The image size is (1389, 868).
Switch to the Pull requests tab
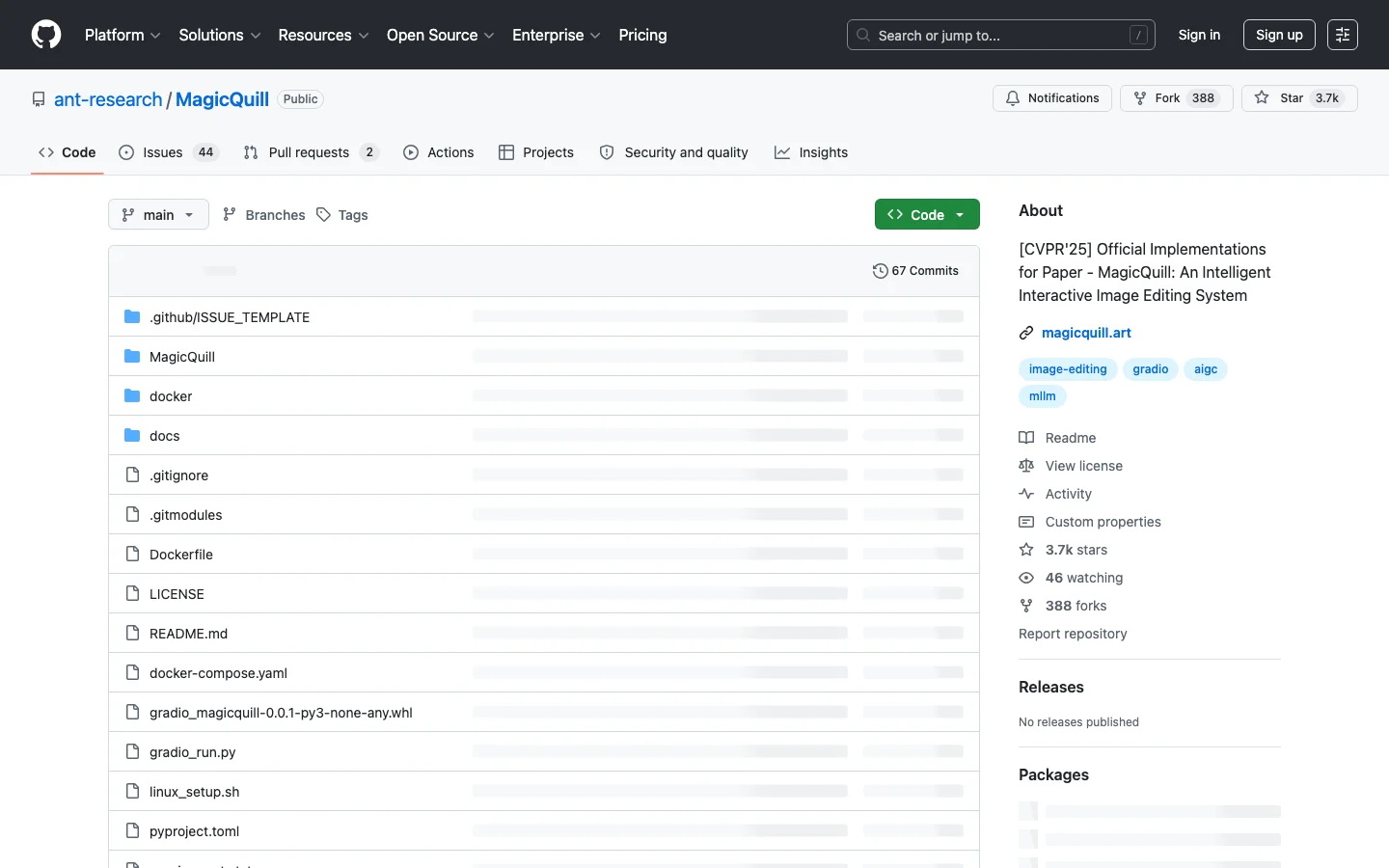pyautogui.click(x=312, y=152)
